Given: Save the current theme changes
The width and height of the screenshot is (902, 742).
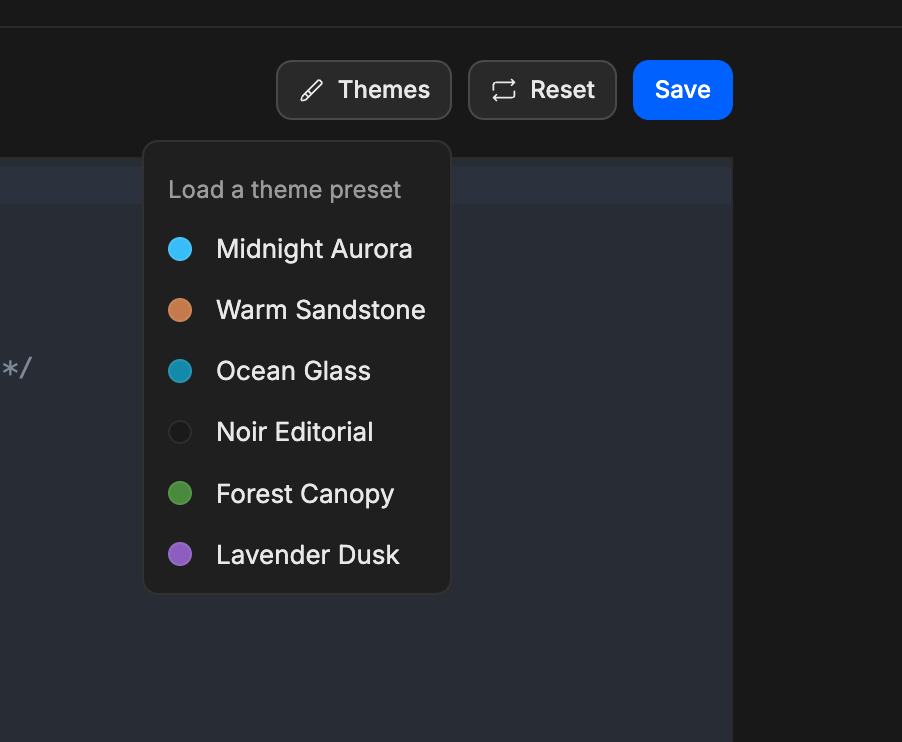Looking at the screenshot, I should [x=682, y=90].
